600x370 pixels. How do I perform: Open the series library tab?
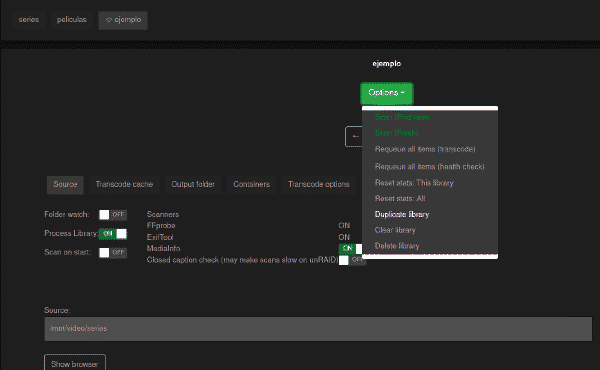point(29,20)
